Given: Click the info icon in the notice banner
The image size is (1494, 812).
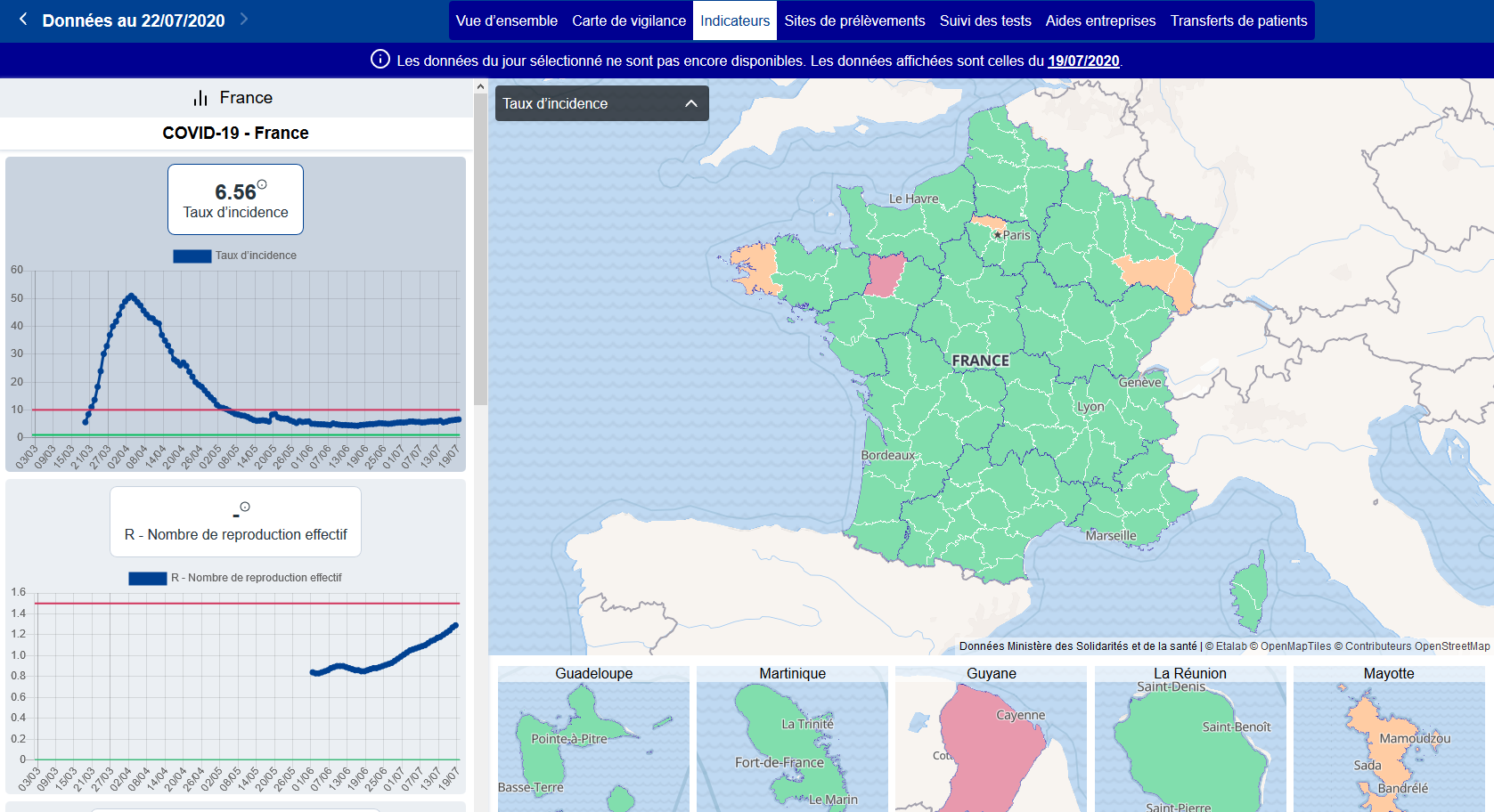Looking at the screenshot, I should click(380, 60).
